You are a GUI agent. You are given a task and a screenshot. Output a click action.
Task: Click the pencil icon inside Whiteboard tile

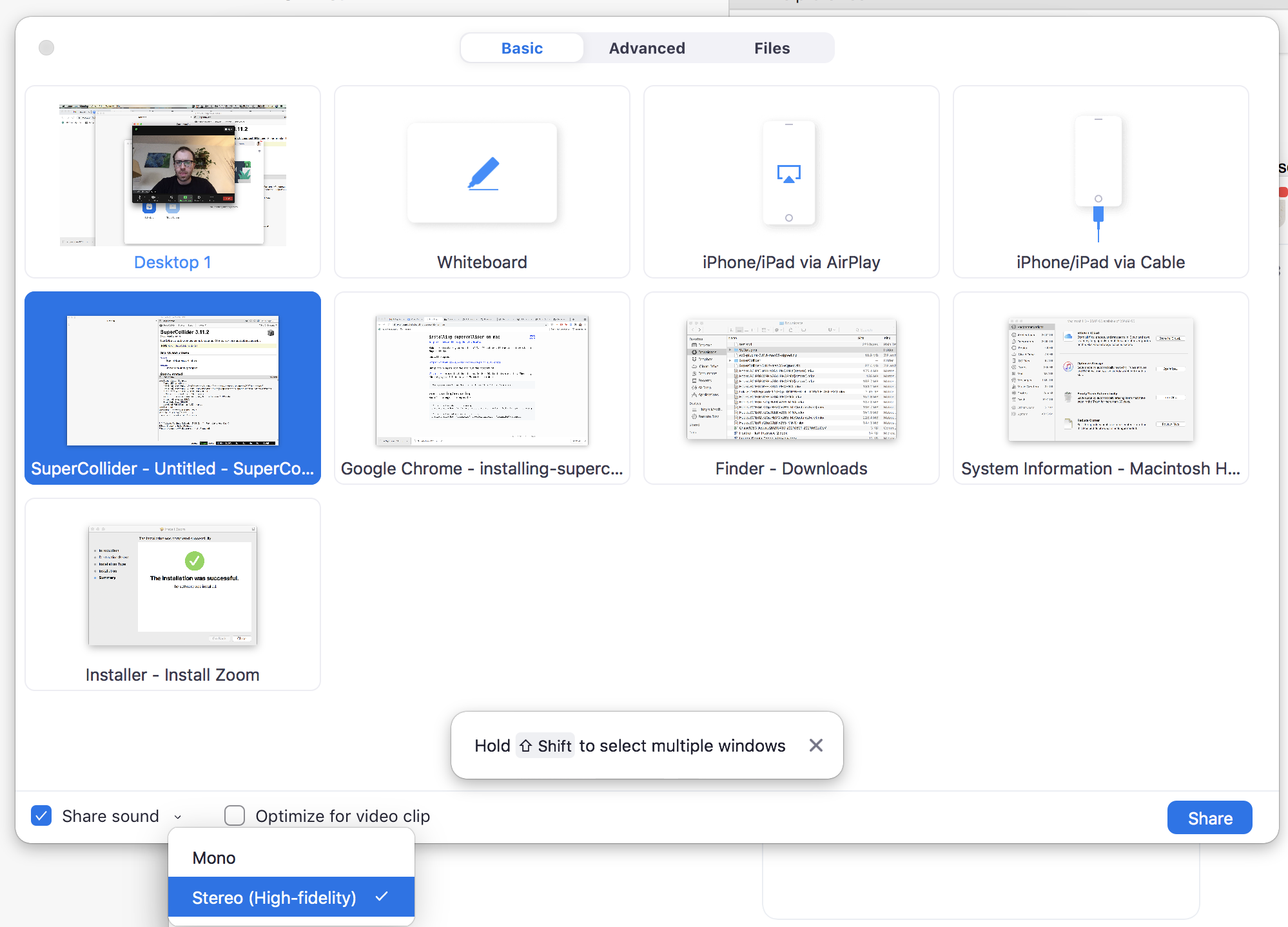[x=482, y=172]
